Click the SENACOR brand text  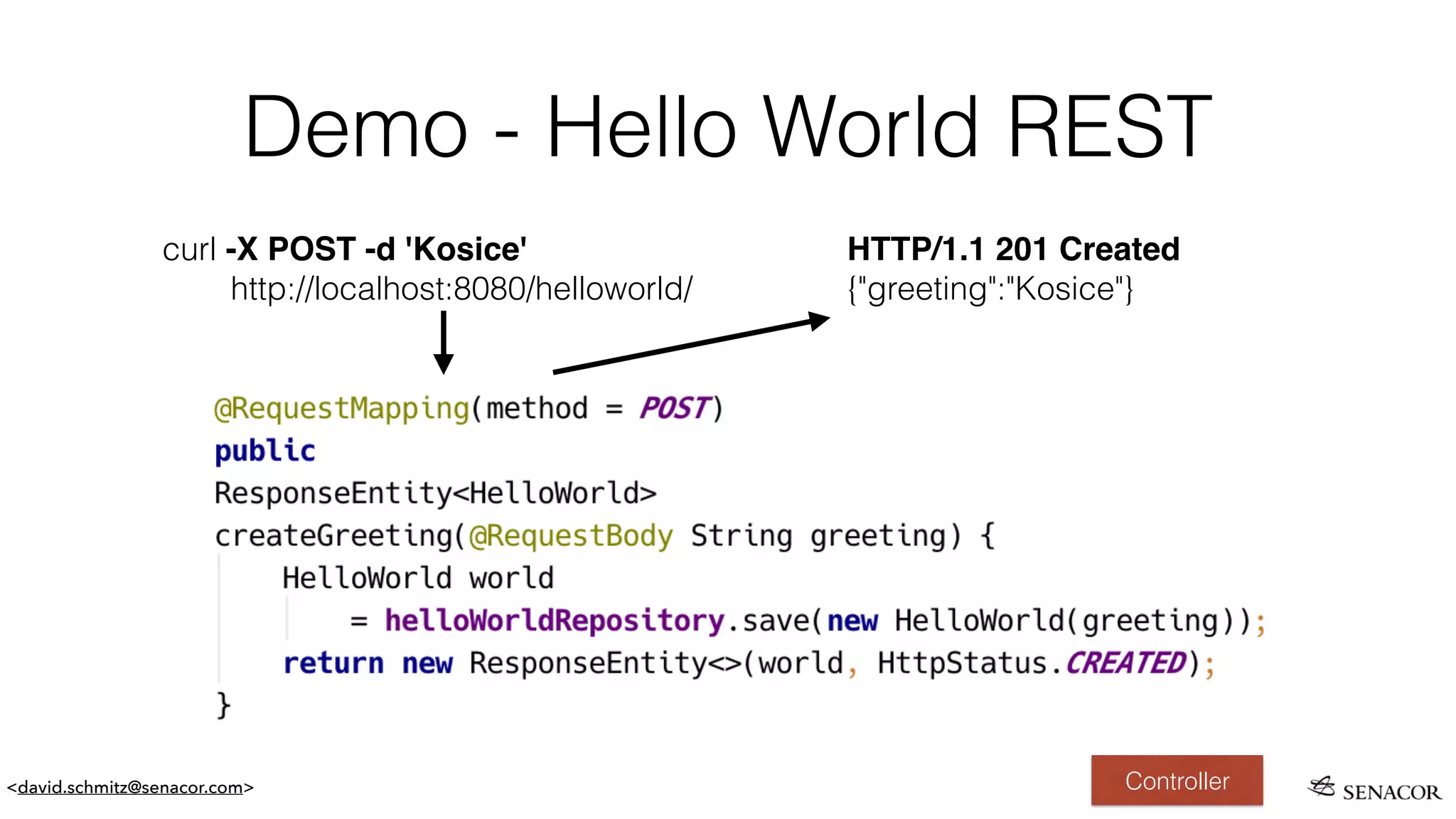pyautogui.click(x=1391, y=792)
